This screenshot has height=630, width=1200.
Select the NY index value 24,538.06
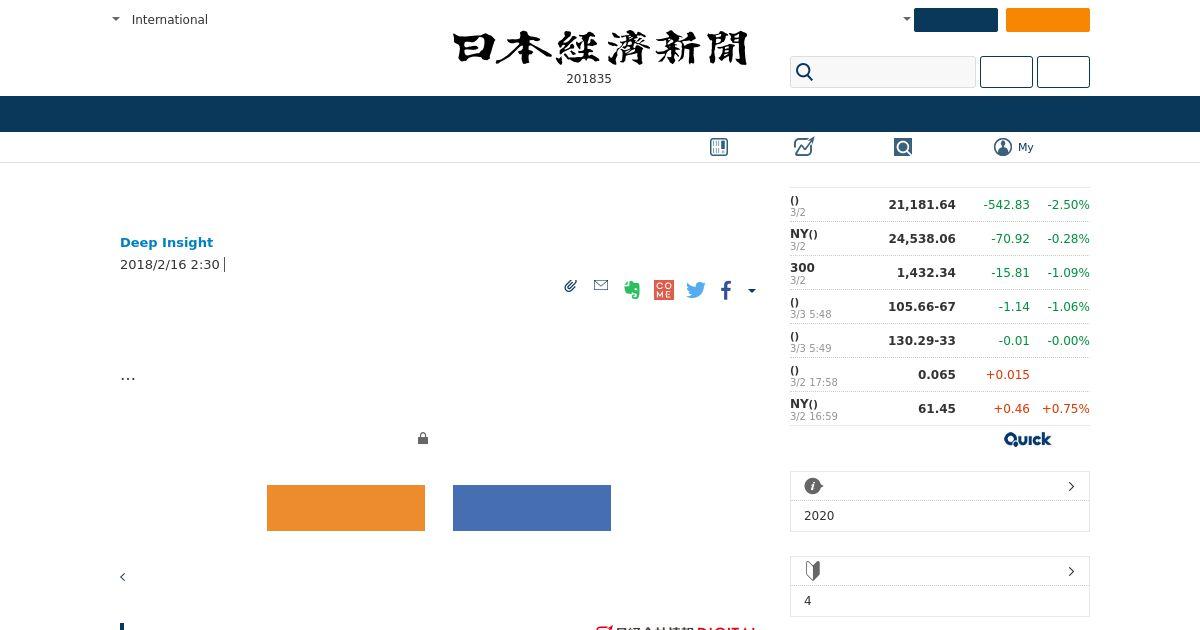click(x=922, y=239)
